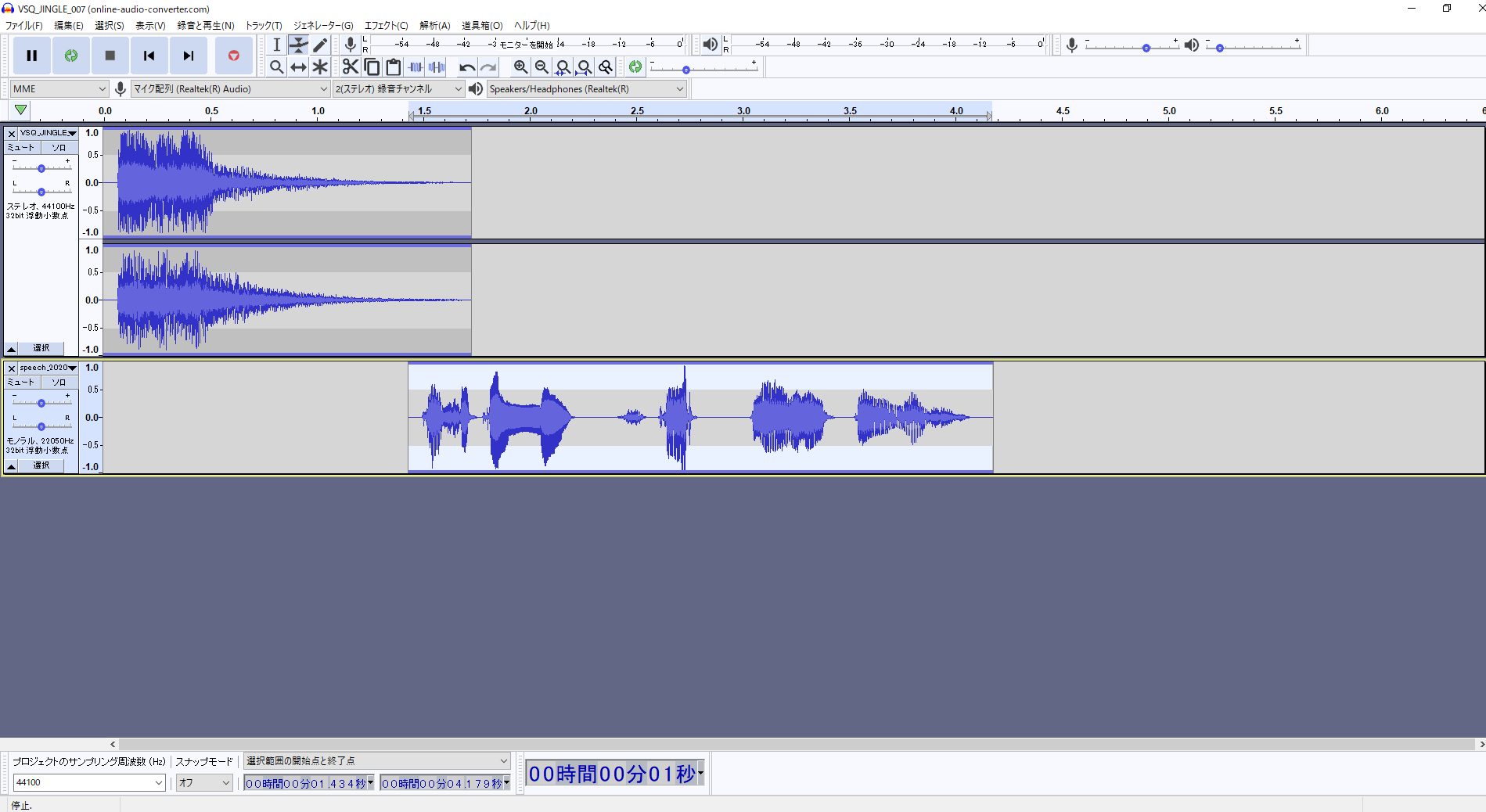
Task: Select the Multi-tool asterisk icon
Action: tap(319, 67)
